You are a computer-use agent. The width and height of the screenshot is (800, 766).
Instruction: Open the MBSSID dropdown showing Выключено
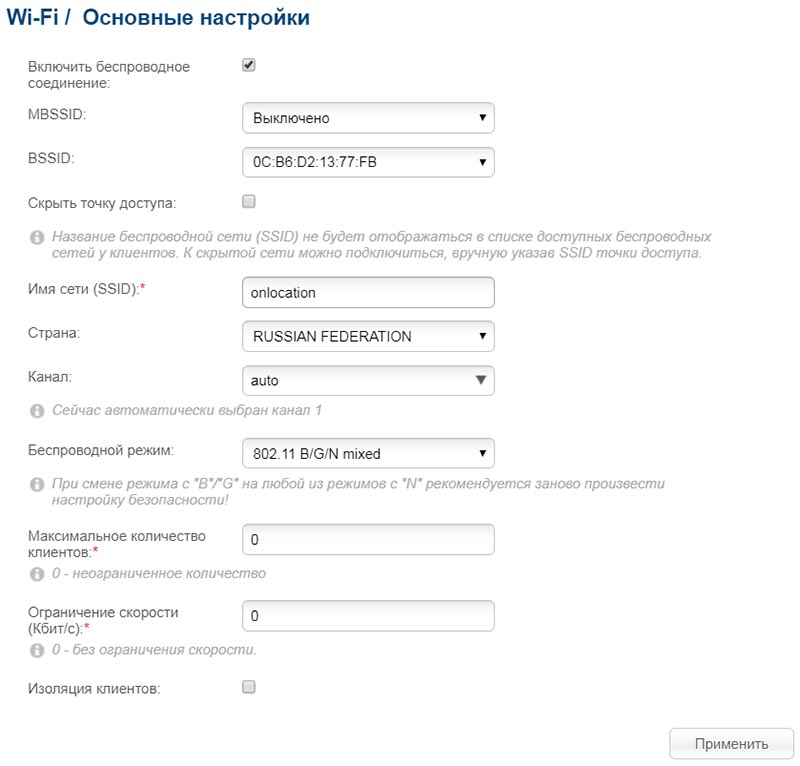click(x=368, y=118)
